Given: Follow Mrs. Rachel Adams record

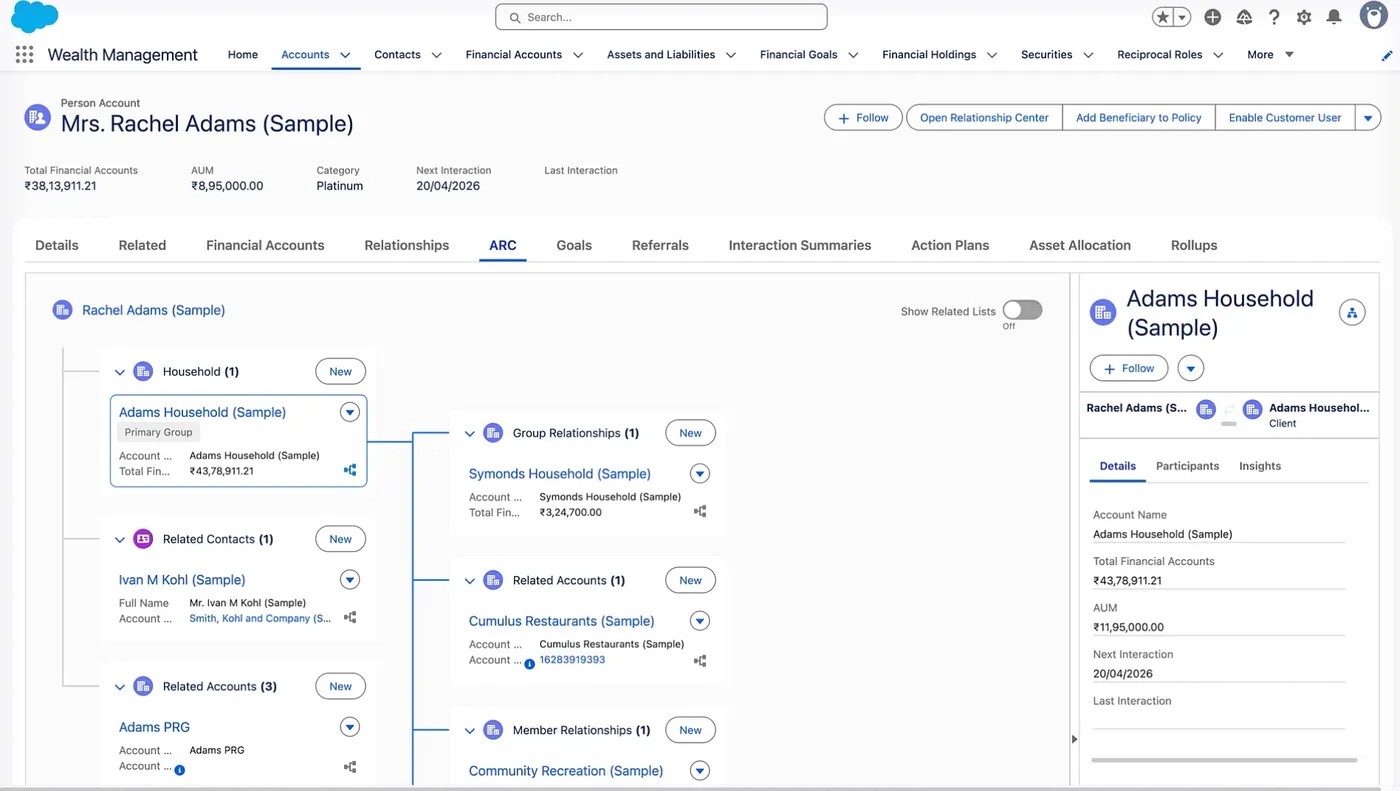Looking at the screenshot, I should coord(863,118).
